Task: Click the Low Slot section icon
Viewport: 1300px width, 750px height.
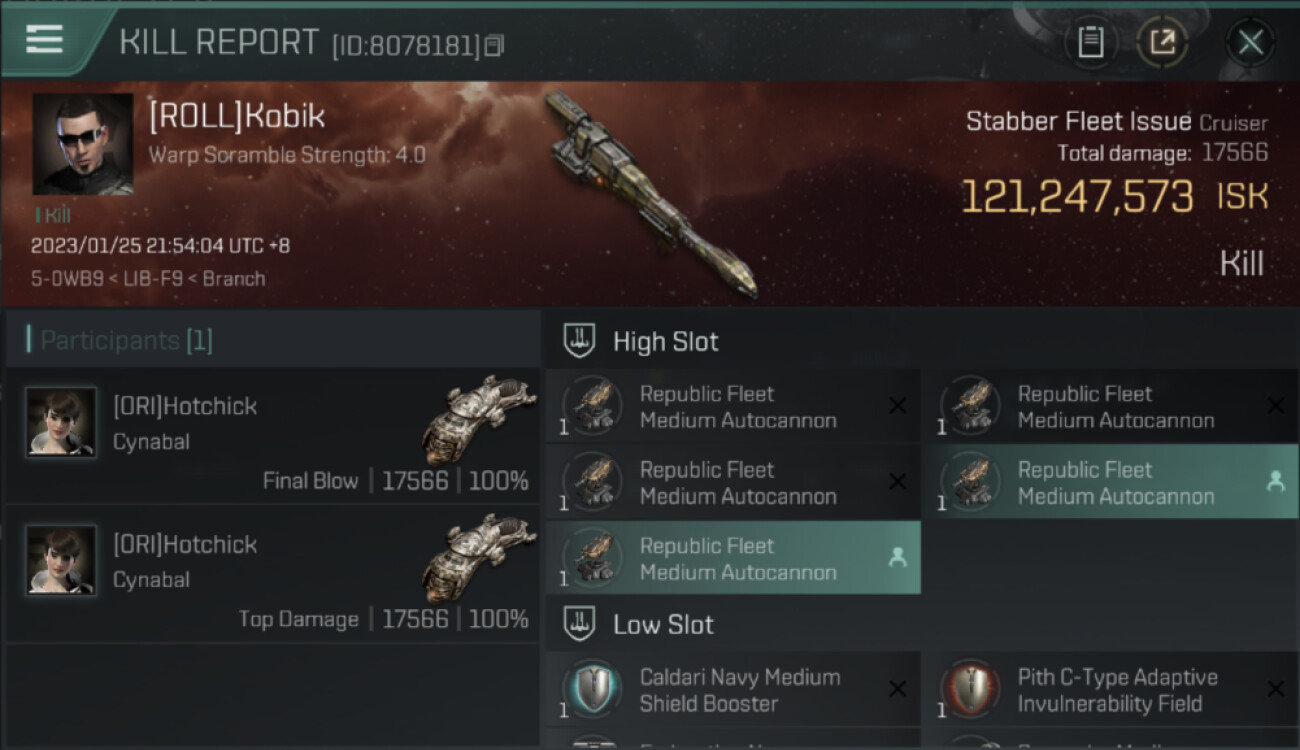Action: tap(580, 625)
